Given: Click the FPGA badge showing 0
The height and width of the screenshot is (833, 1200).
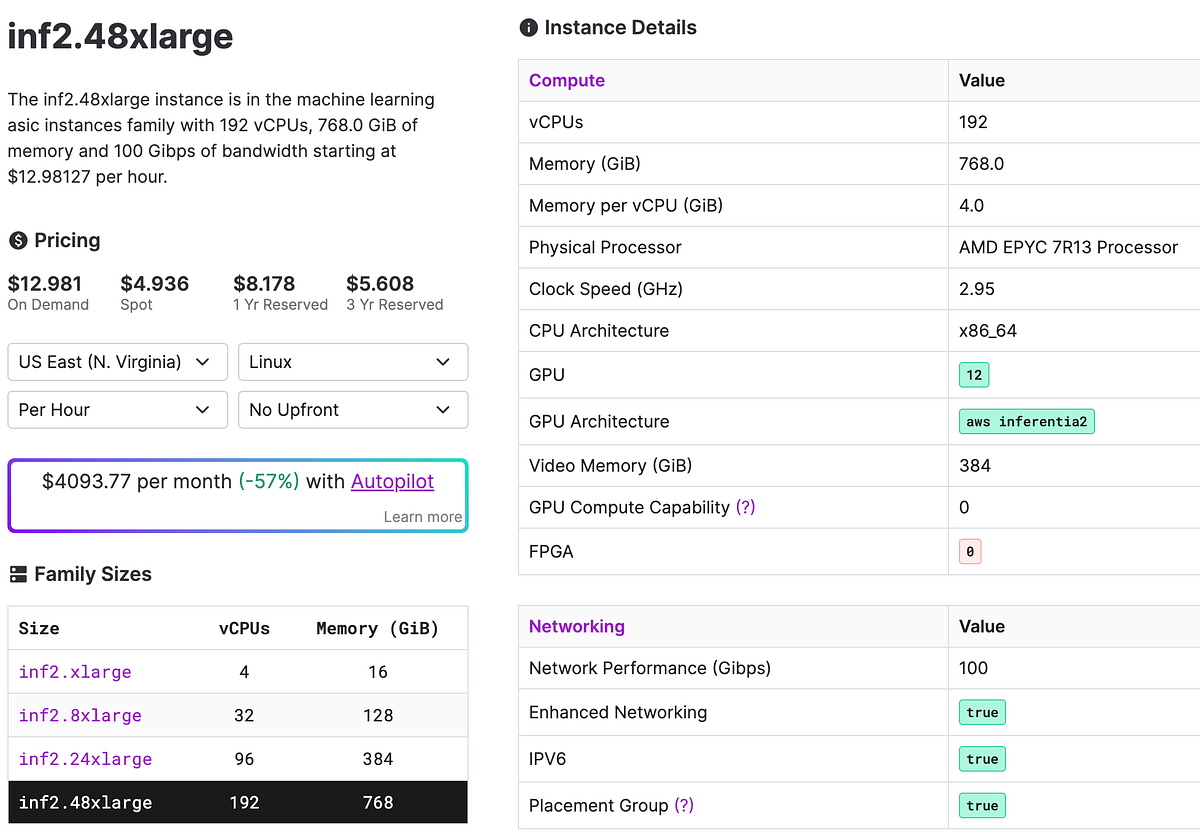Looking at the screenshot, I should pyautogui.click(x=970, y=551).
